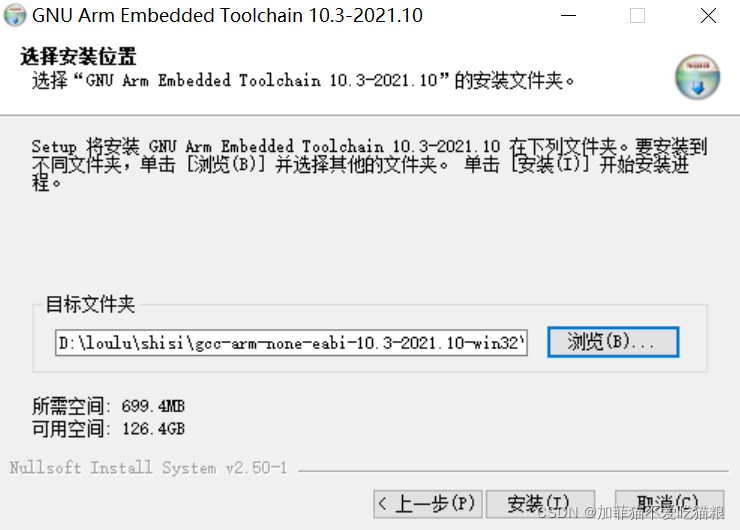Click the header subtitle ending in 的安装文件夹
Viewport: 740px width, 530px height.
303,81
